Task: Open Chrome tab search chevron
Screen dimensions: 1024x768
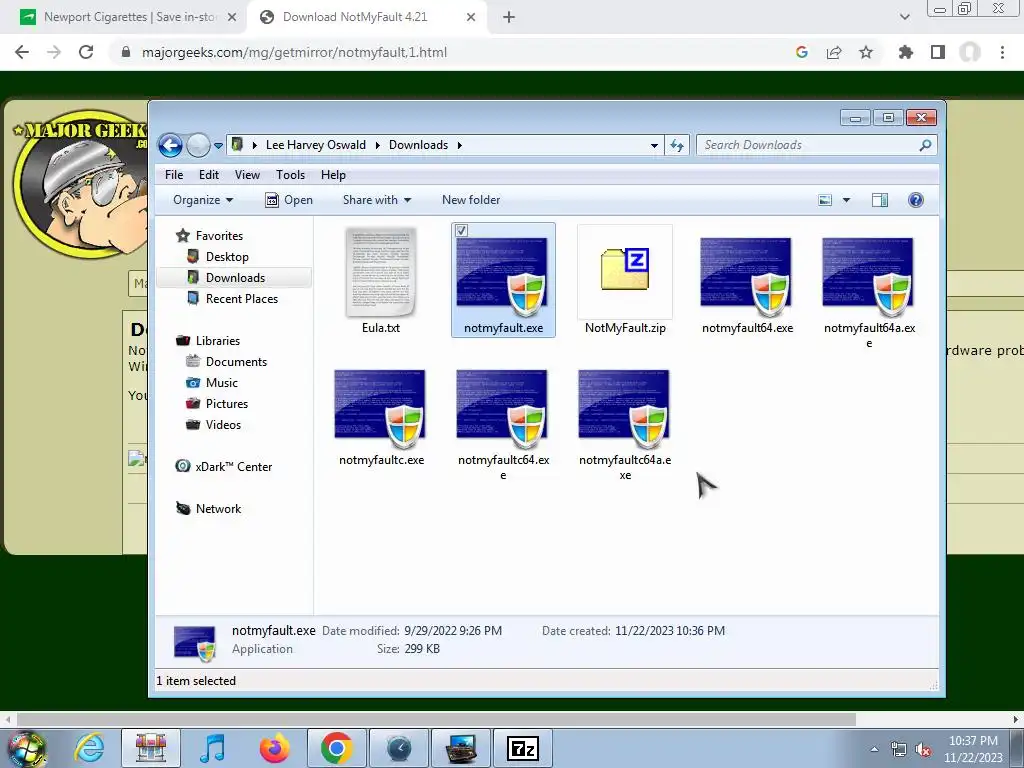Action: point(904,17)
